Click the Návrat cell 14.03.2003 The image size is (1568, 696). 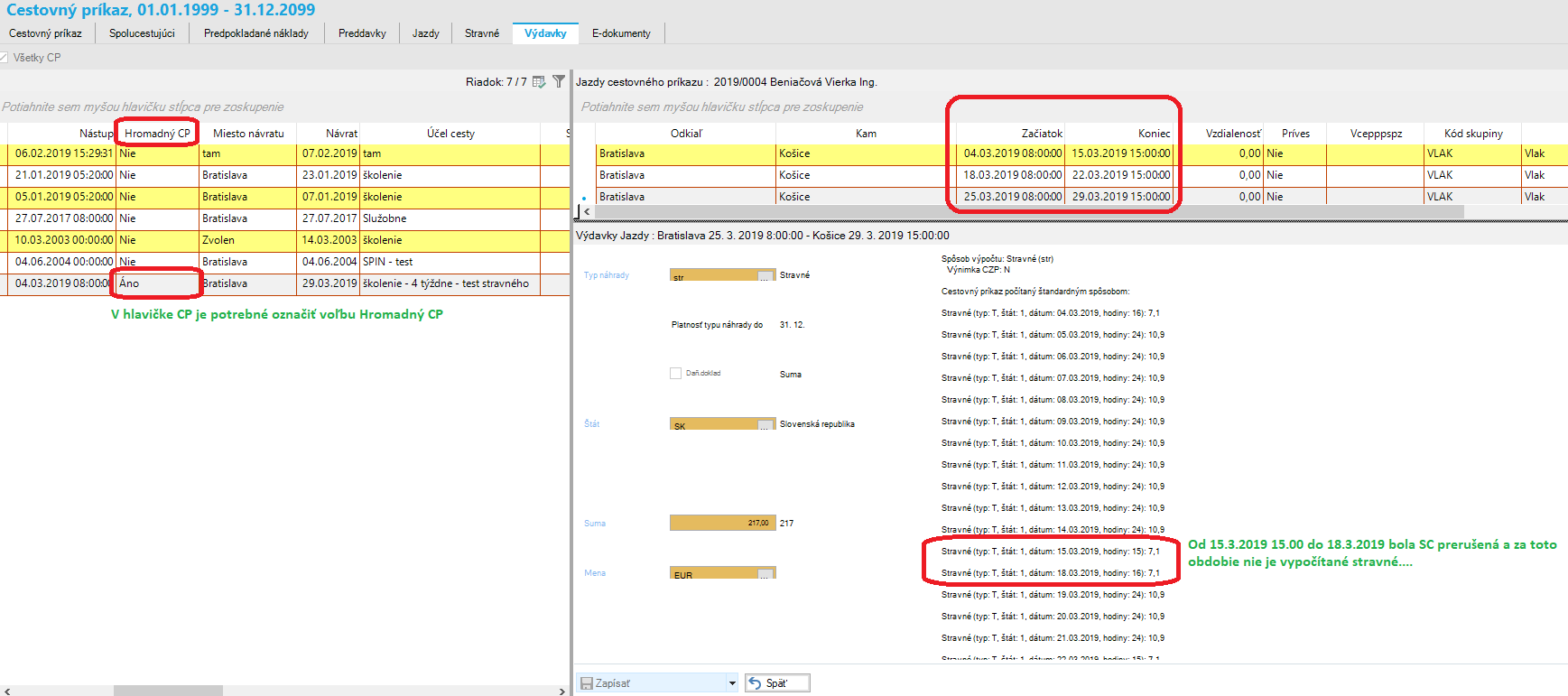point(329,240)
